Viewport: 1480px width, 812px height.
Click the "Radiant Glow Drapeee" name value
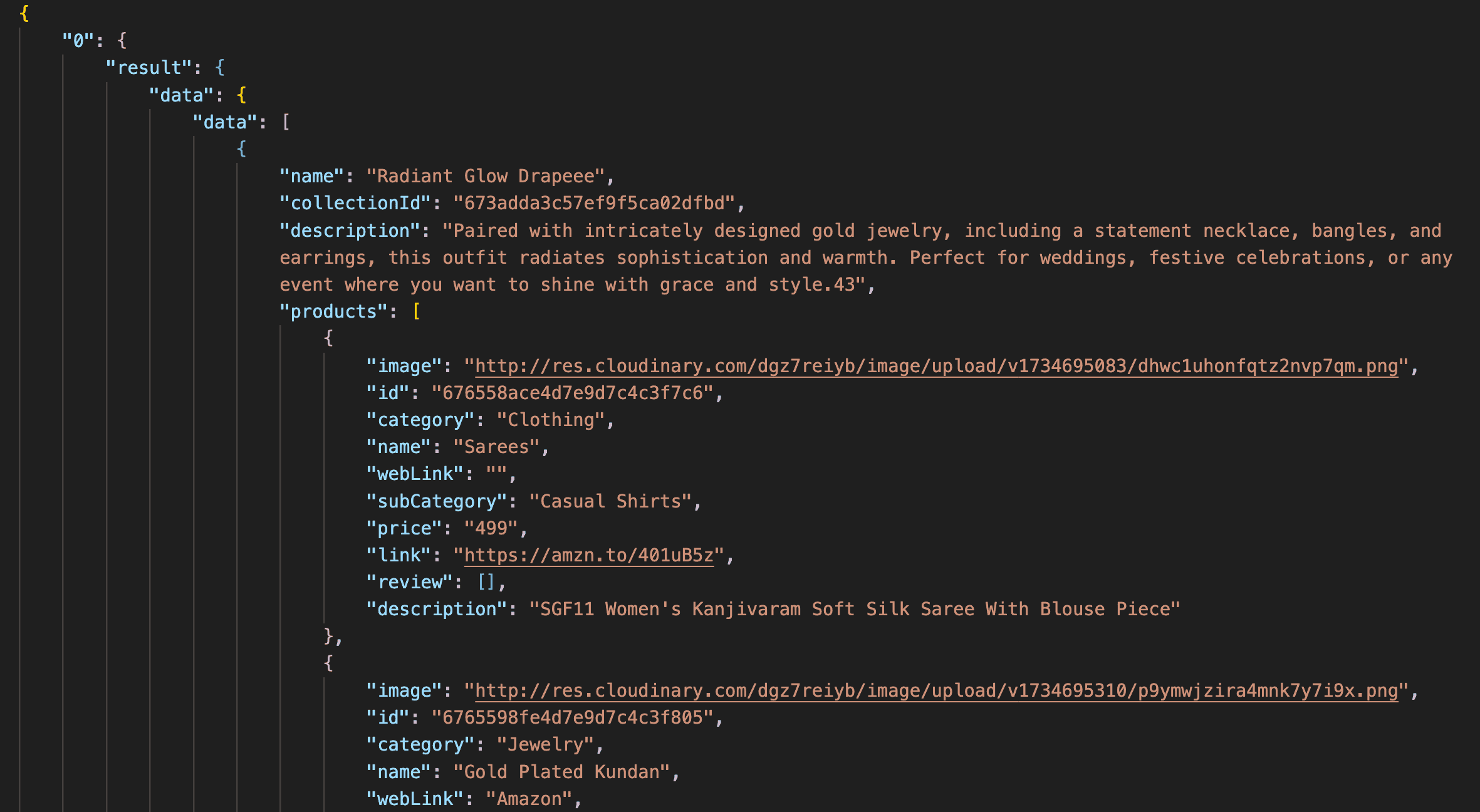(486, 176)
